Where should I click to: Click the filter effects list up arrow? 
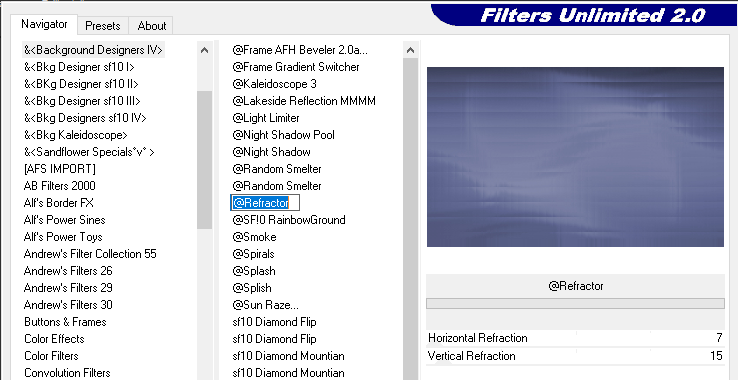tap(410, 49)
